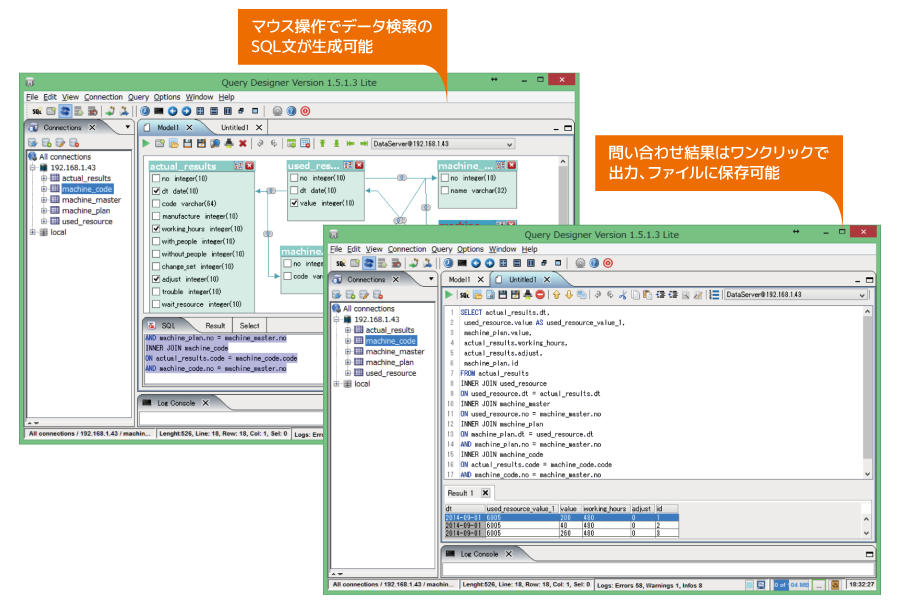Click the red target icon in back window's main toolbar
The image size is (900, 605).
click(305, 111)
